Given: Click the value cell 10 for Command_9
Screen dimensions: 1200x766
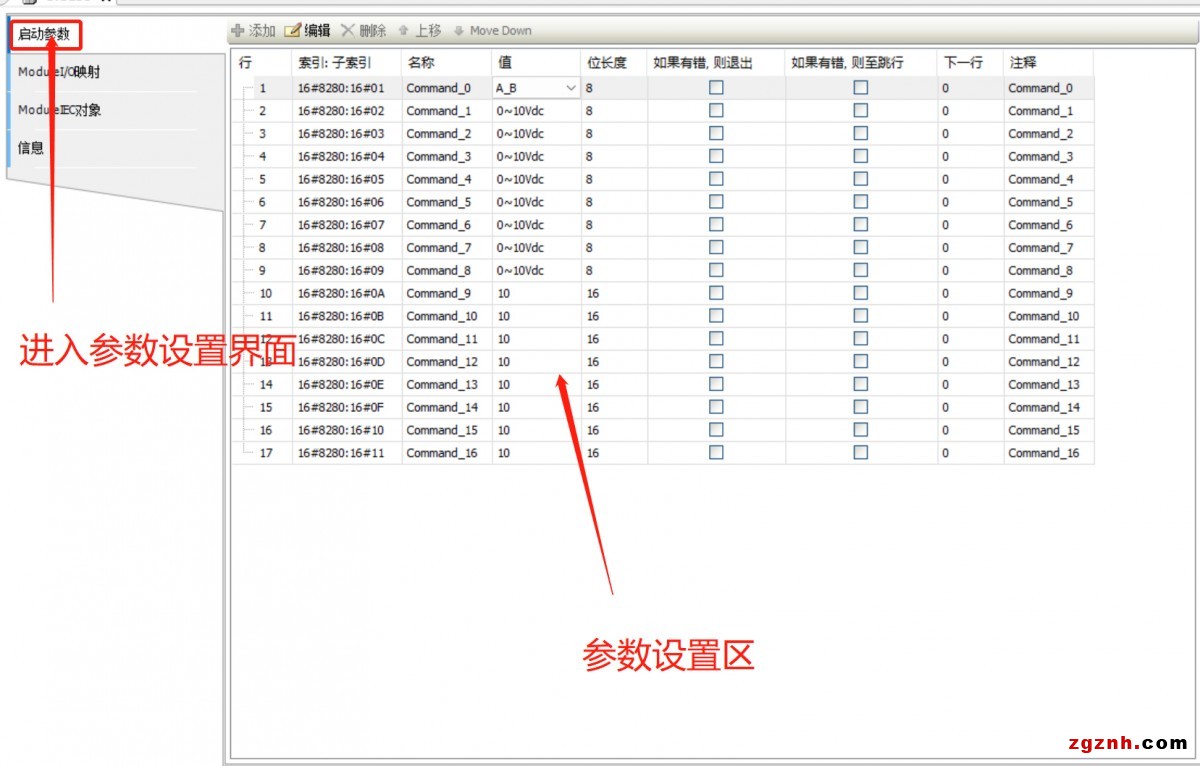Looking at the screenshot, I should (535, 294).
